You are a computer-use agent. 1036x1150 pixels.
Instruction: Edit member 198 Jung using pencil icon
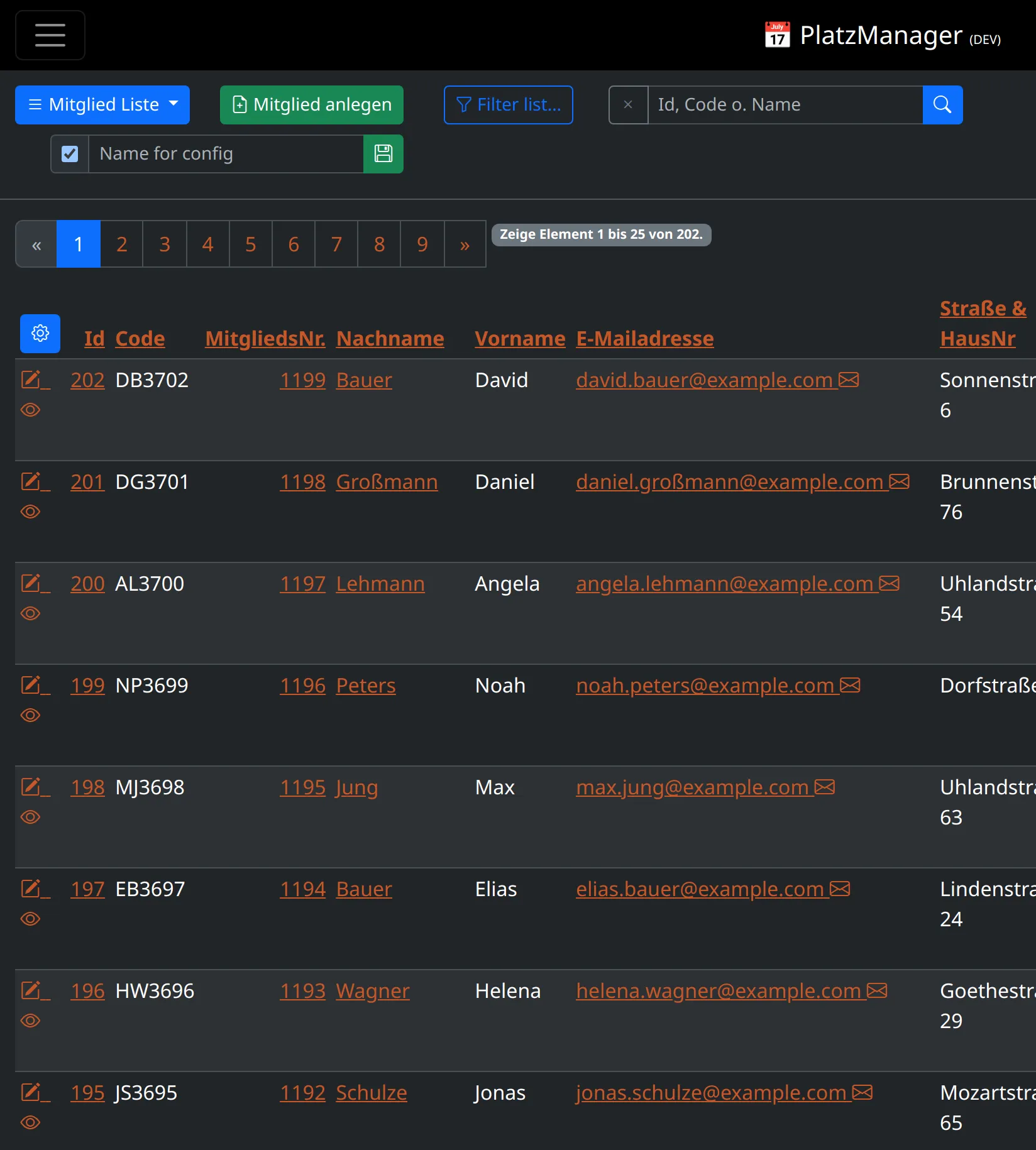click(x=30, y=787)
